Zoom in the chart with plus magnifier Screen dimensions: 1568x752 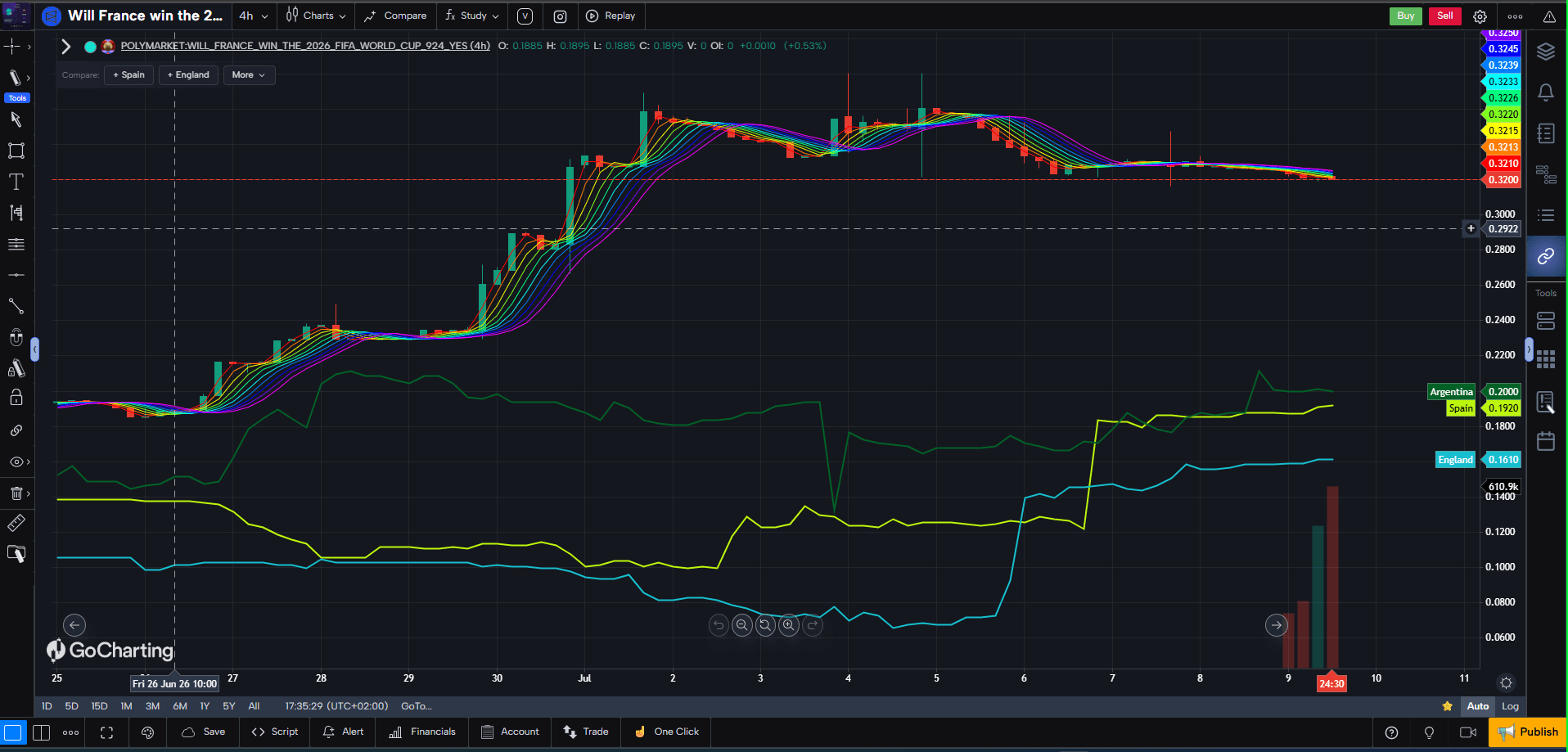coord(788,625)
